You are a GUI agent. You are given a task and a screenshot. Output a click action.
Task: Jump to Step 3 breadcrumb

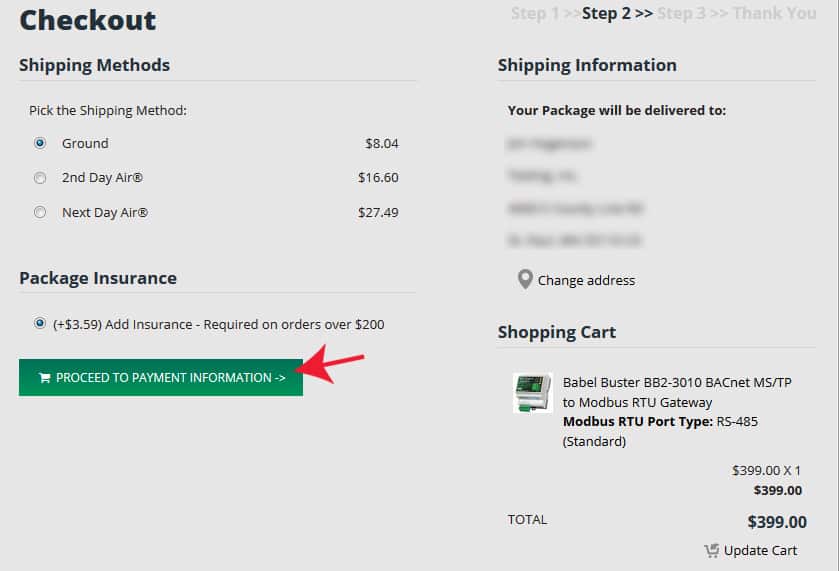tap(681, 13)
